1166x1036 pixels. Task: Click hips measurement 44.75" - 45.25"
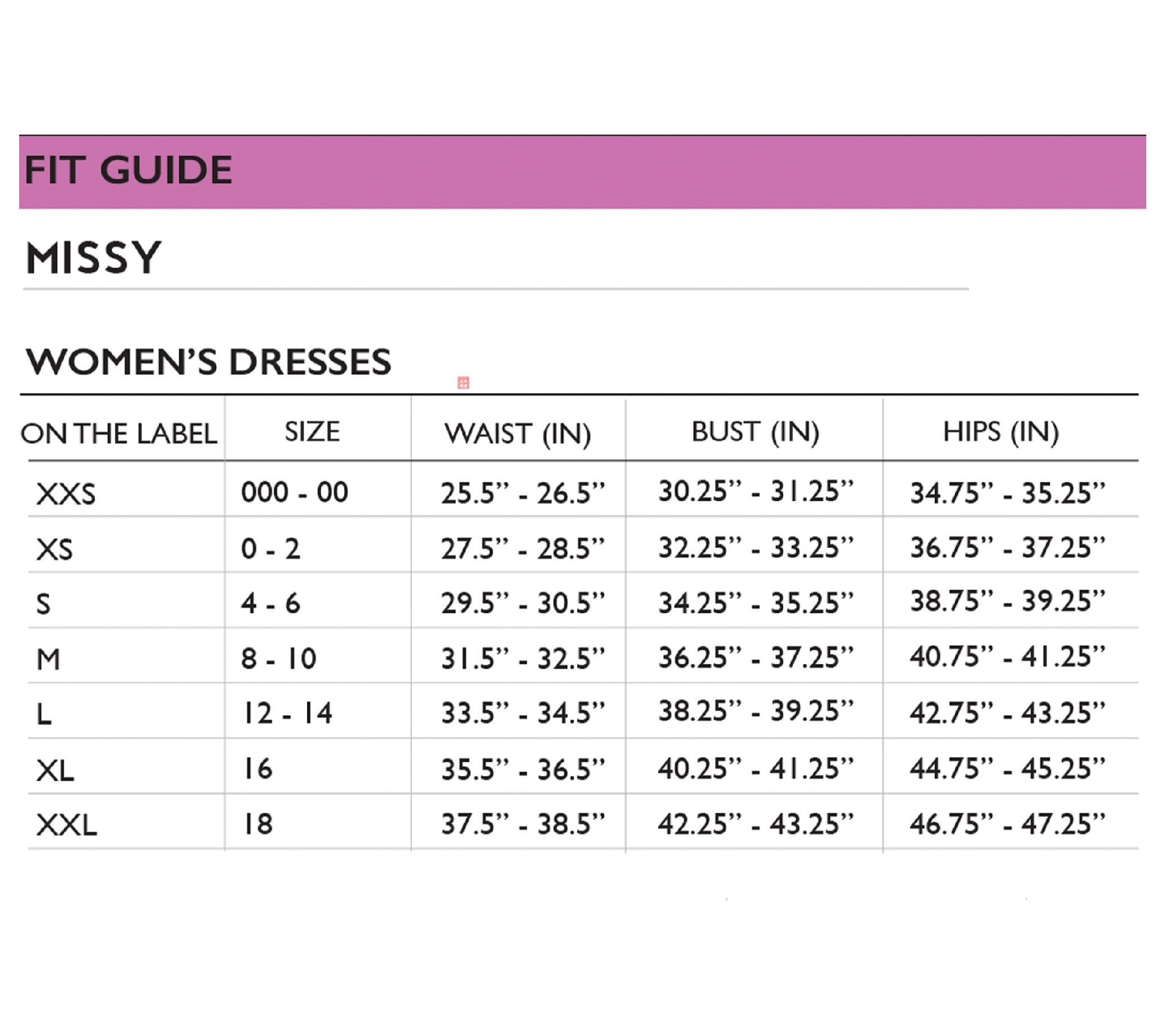pos(1007,768)
